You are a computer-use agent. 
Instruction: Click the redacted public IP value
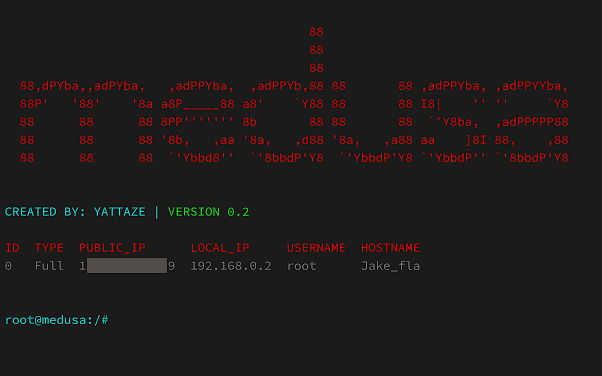(127, 266)
